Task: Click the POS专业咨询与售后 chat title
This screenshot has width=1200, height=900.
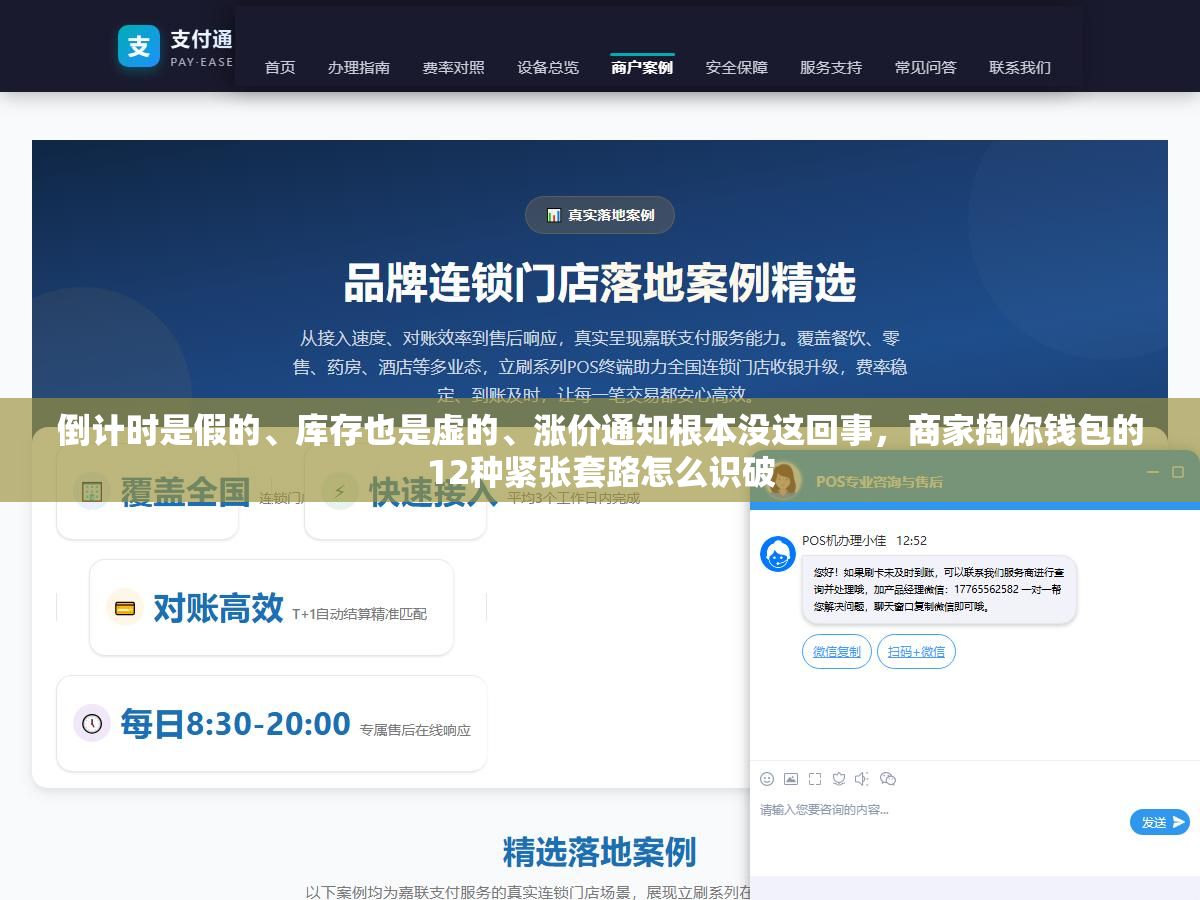Action: pos(879,481)
